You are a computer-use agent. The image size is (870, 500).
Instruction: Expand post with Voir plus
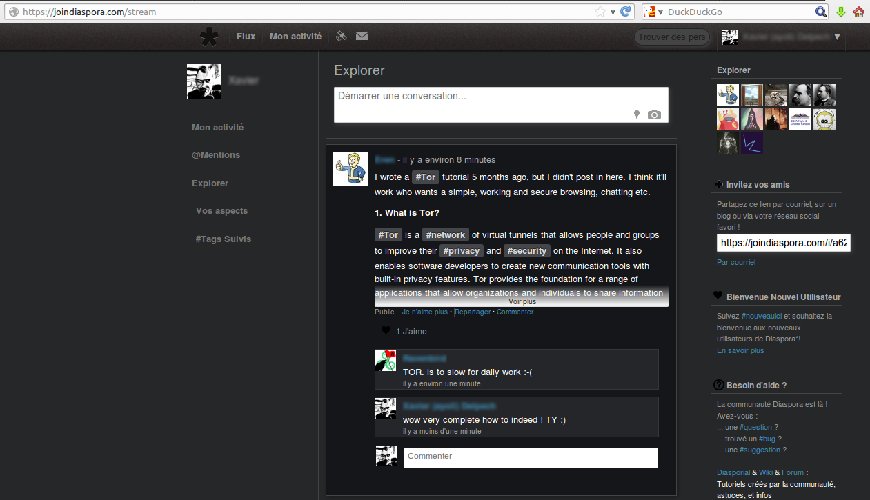point(522,302)
